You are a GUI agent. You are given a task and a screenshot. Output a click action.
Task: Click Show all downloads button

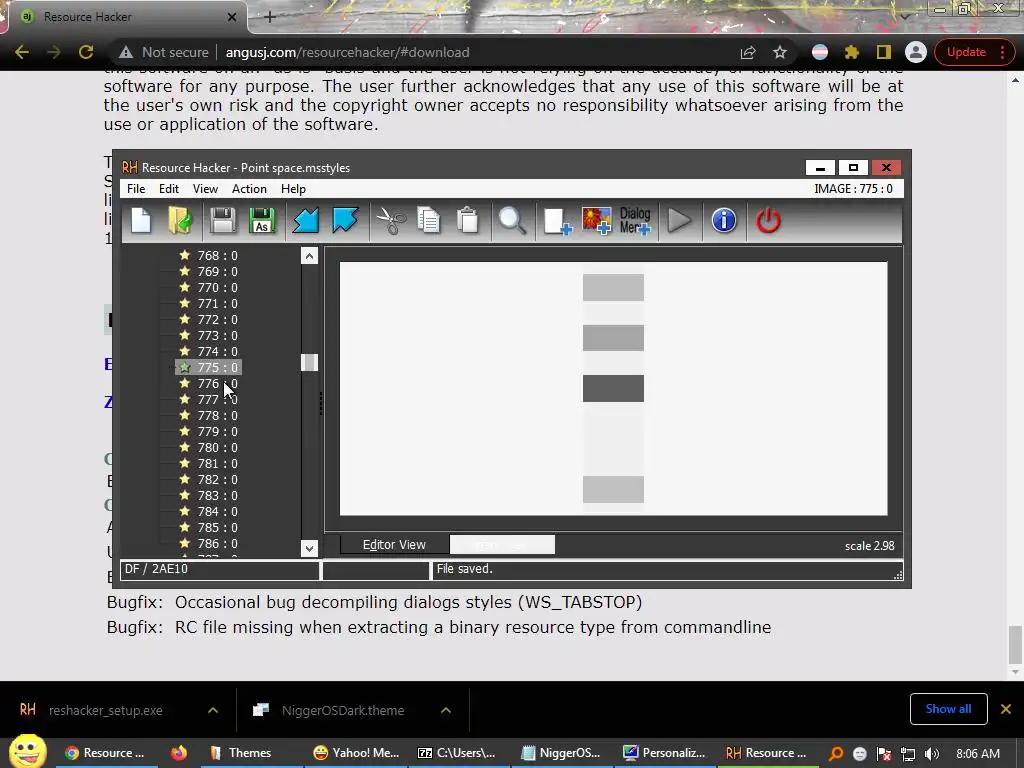pos(948,709)
